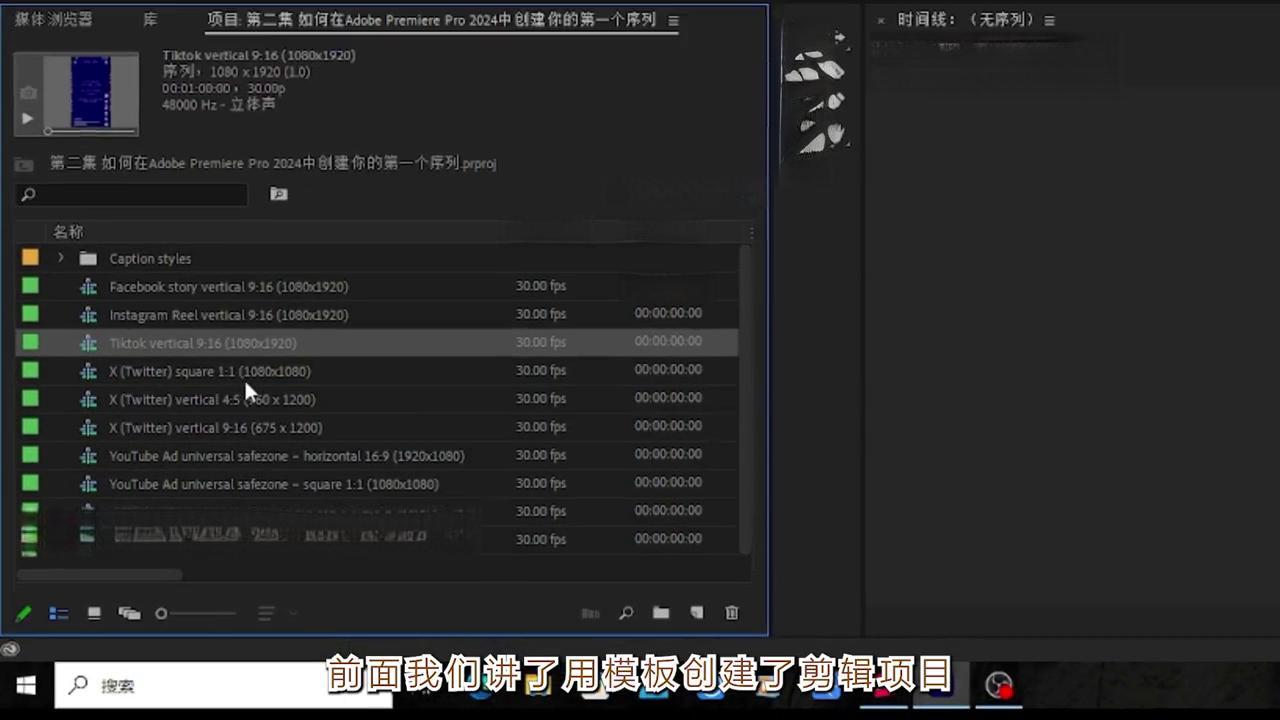Click the poster frame camera icon beside preview

[28, 93]
